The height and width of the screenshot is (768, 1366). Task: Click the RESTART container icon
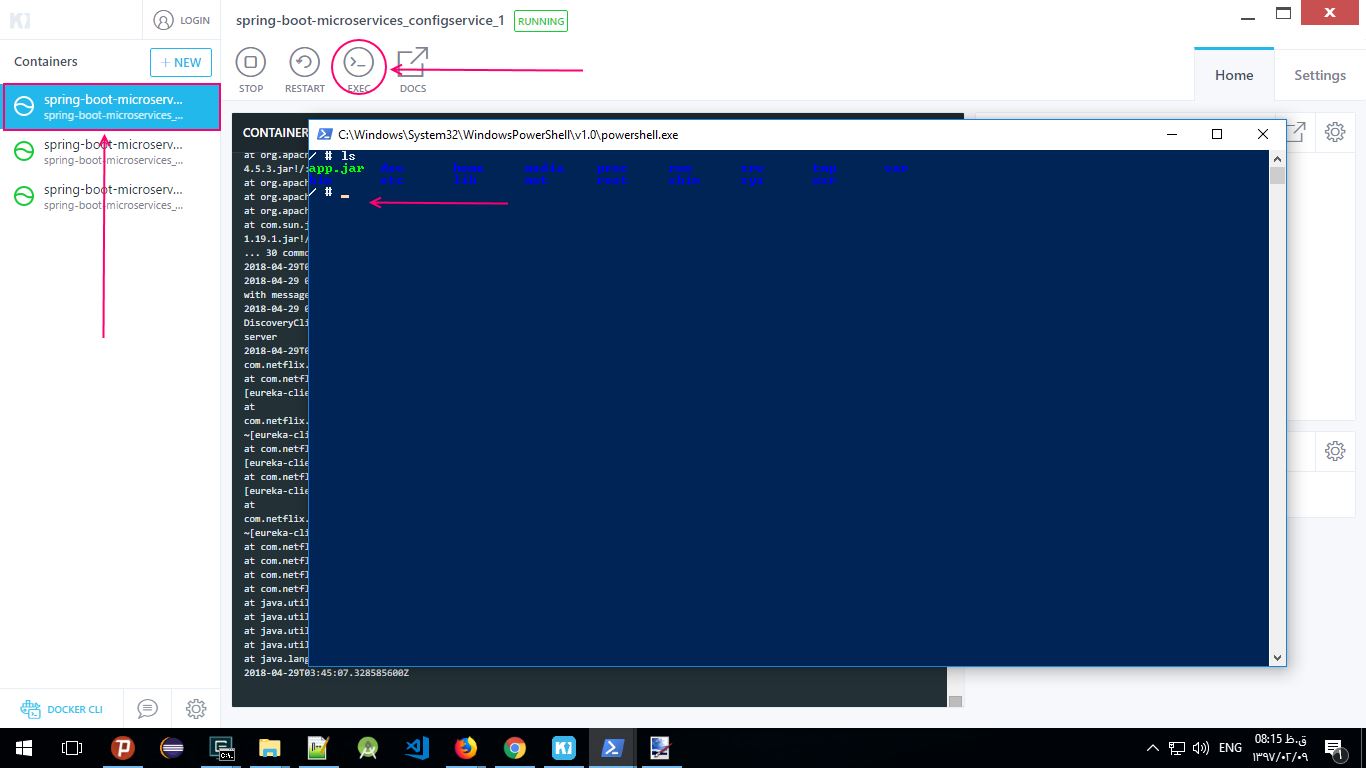tap(305, 63)
